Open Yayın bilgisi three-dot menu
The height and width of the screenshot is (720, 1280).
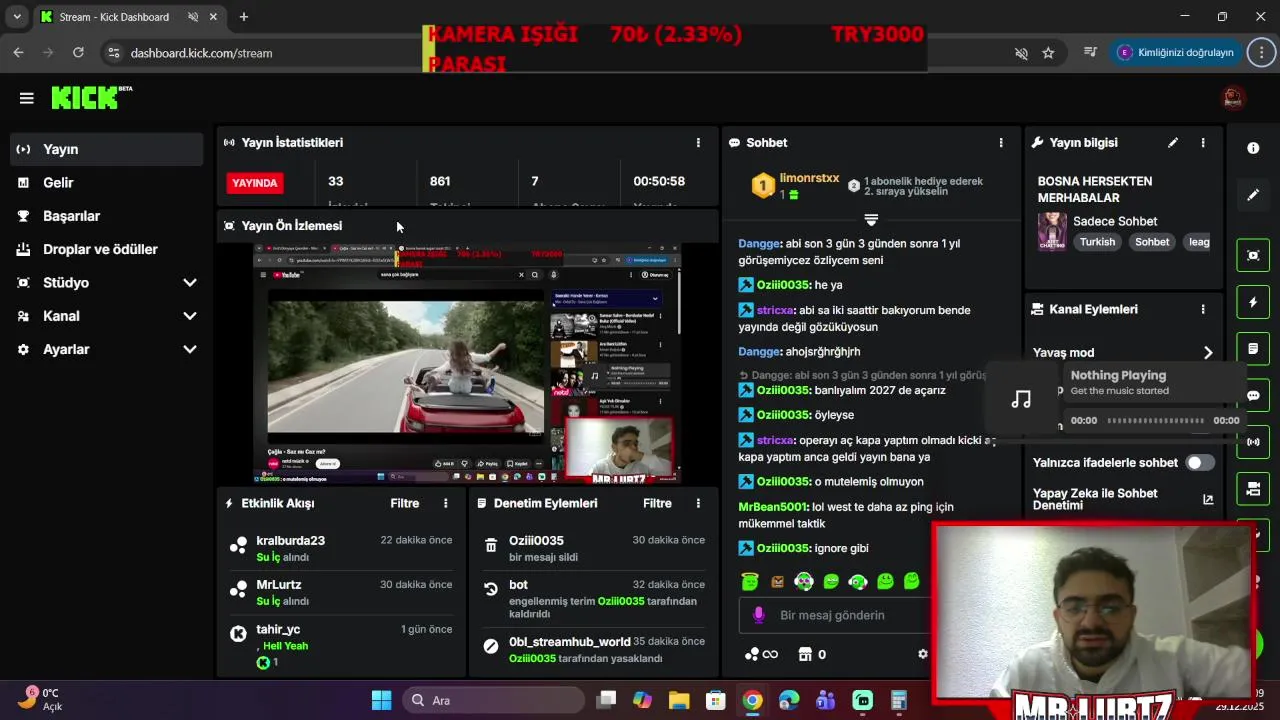(x=1203, y=143)
